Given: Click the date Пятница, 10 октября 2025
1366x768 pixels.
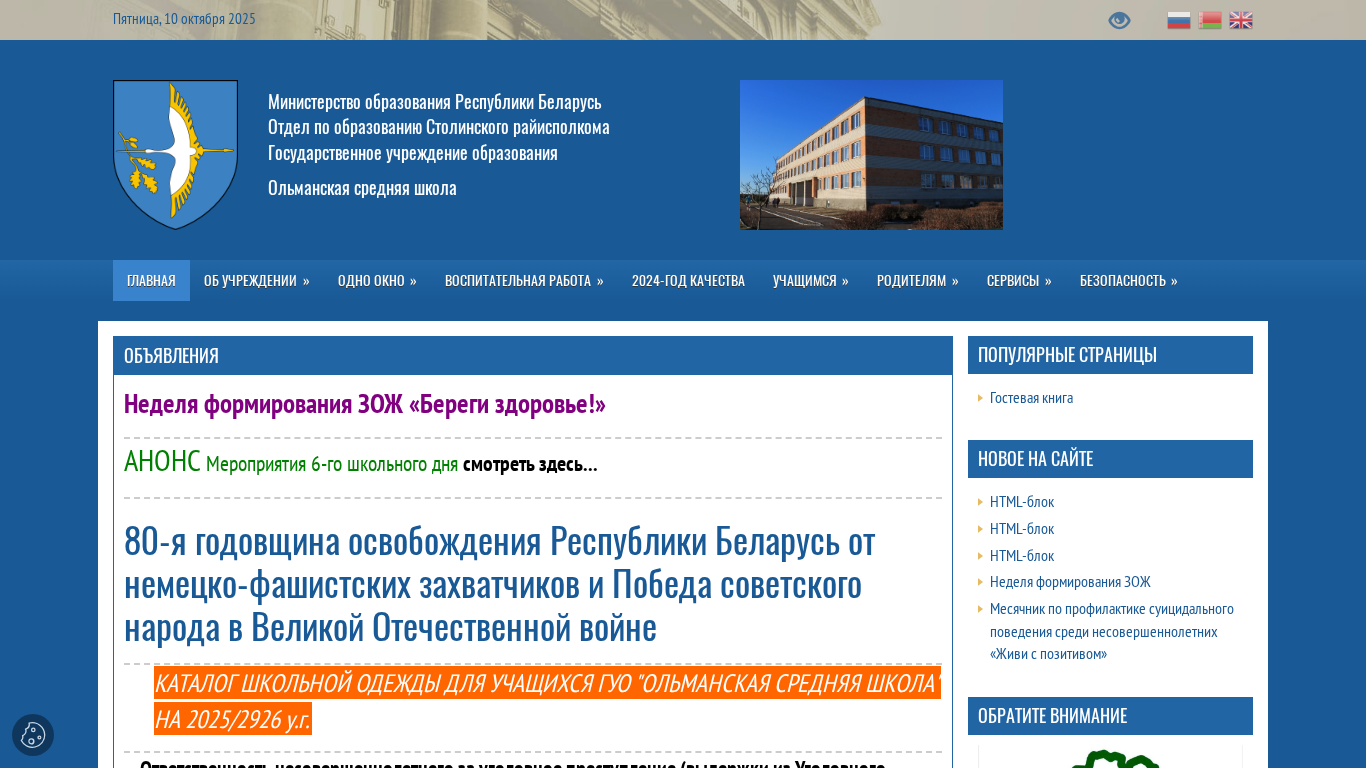Looking at the screenshot, I should pos(184,19).
